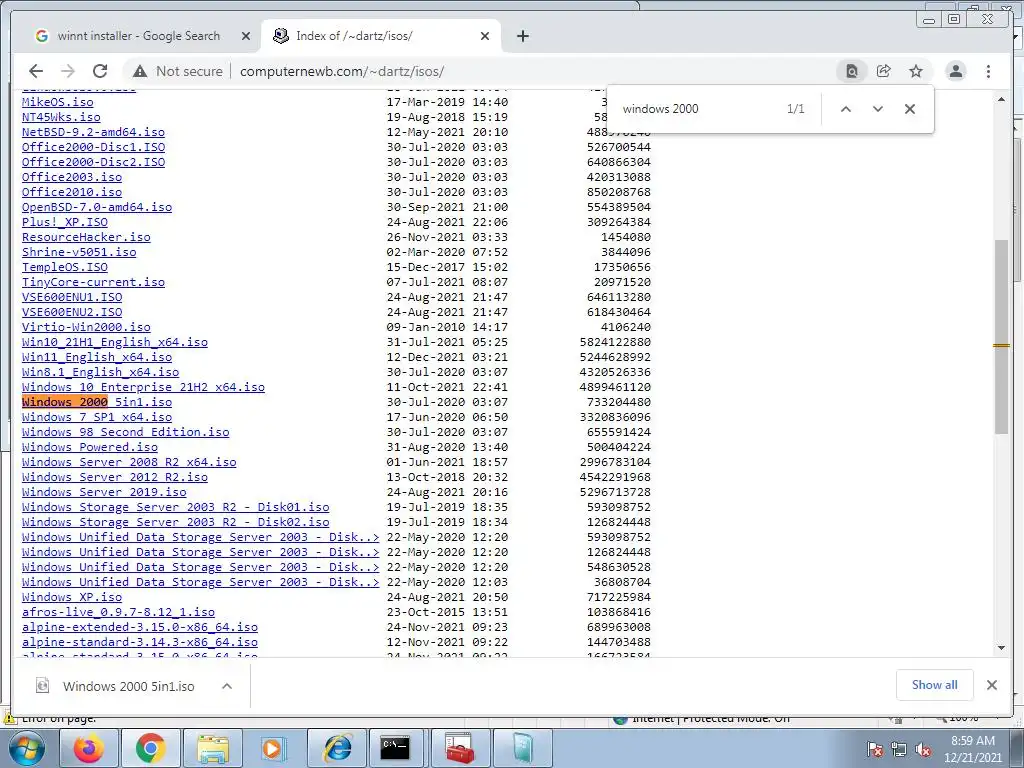The height and width of the screenshot is (768, 1024).
Task: Open the MikeOS.iso link
Action: click(57, 102)
